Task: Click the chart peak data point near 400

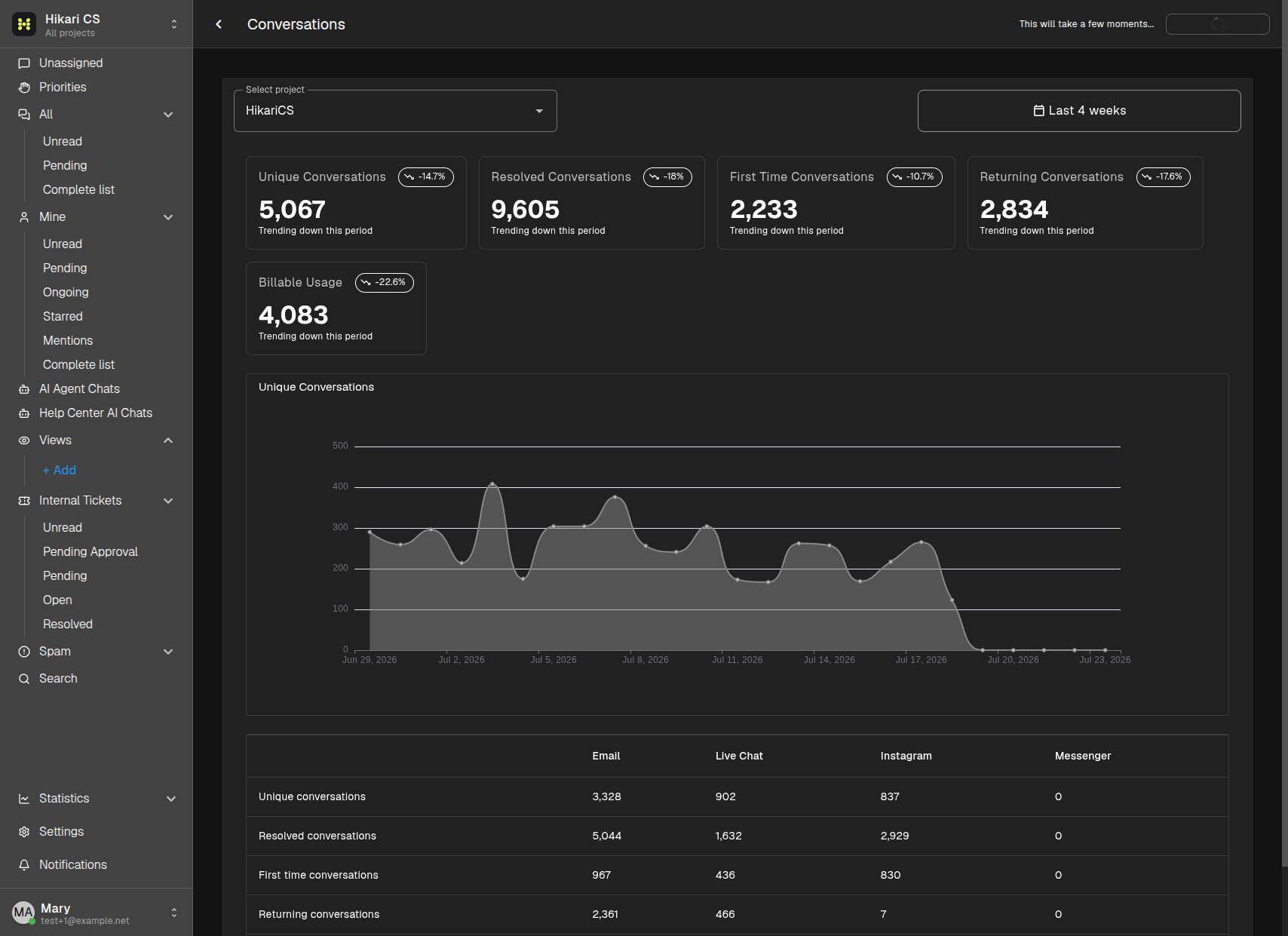Action: pyautogui.click(x=492, y=484)
